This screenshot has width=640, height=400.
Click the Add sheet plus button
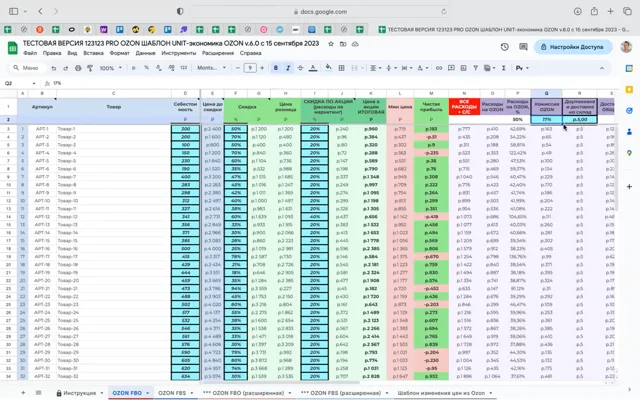[x=23, y=393]
